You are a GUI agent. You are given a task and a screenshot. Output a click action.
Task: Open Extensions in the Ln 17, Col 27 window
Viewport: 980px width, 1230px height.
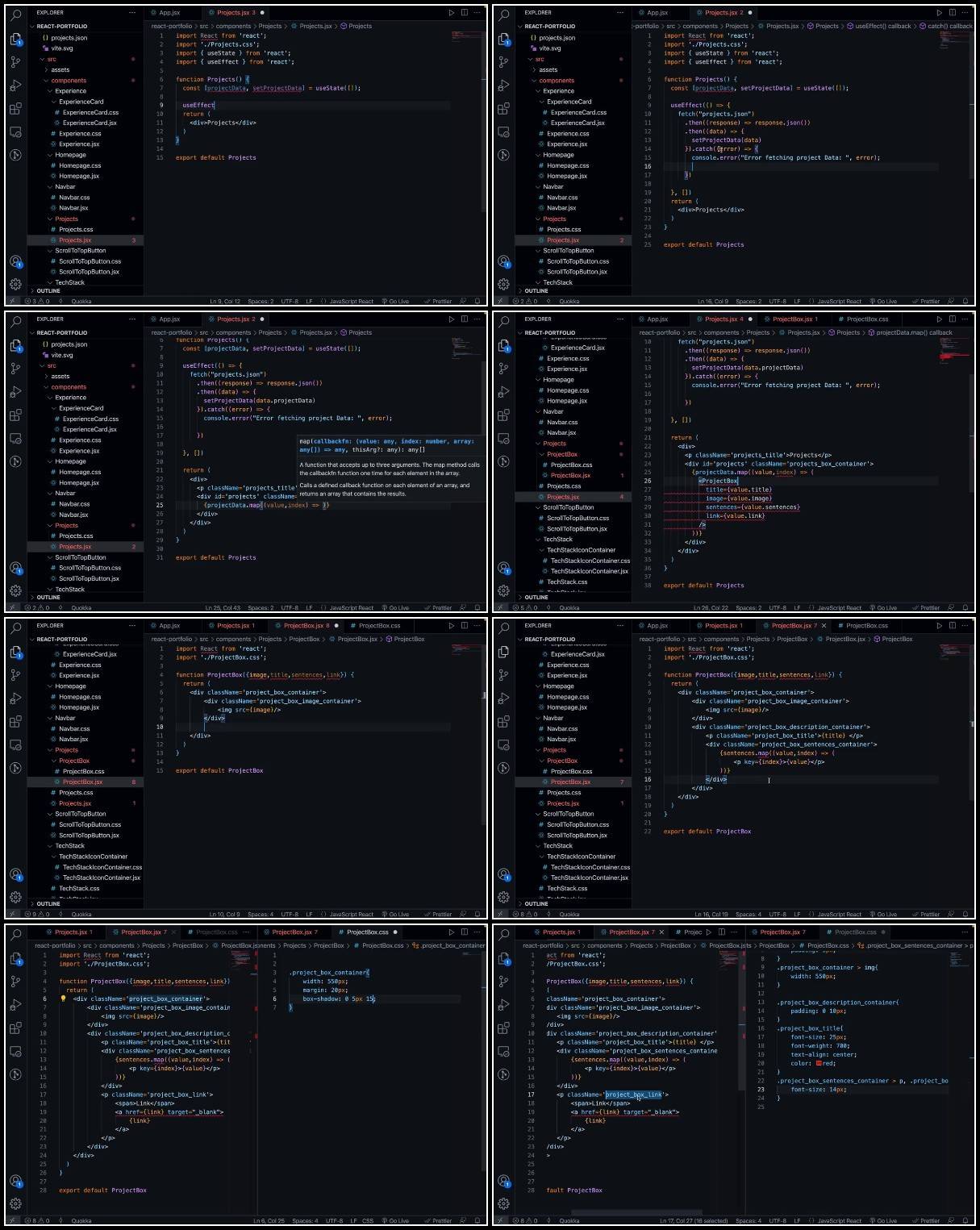pos(503,1028)
